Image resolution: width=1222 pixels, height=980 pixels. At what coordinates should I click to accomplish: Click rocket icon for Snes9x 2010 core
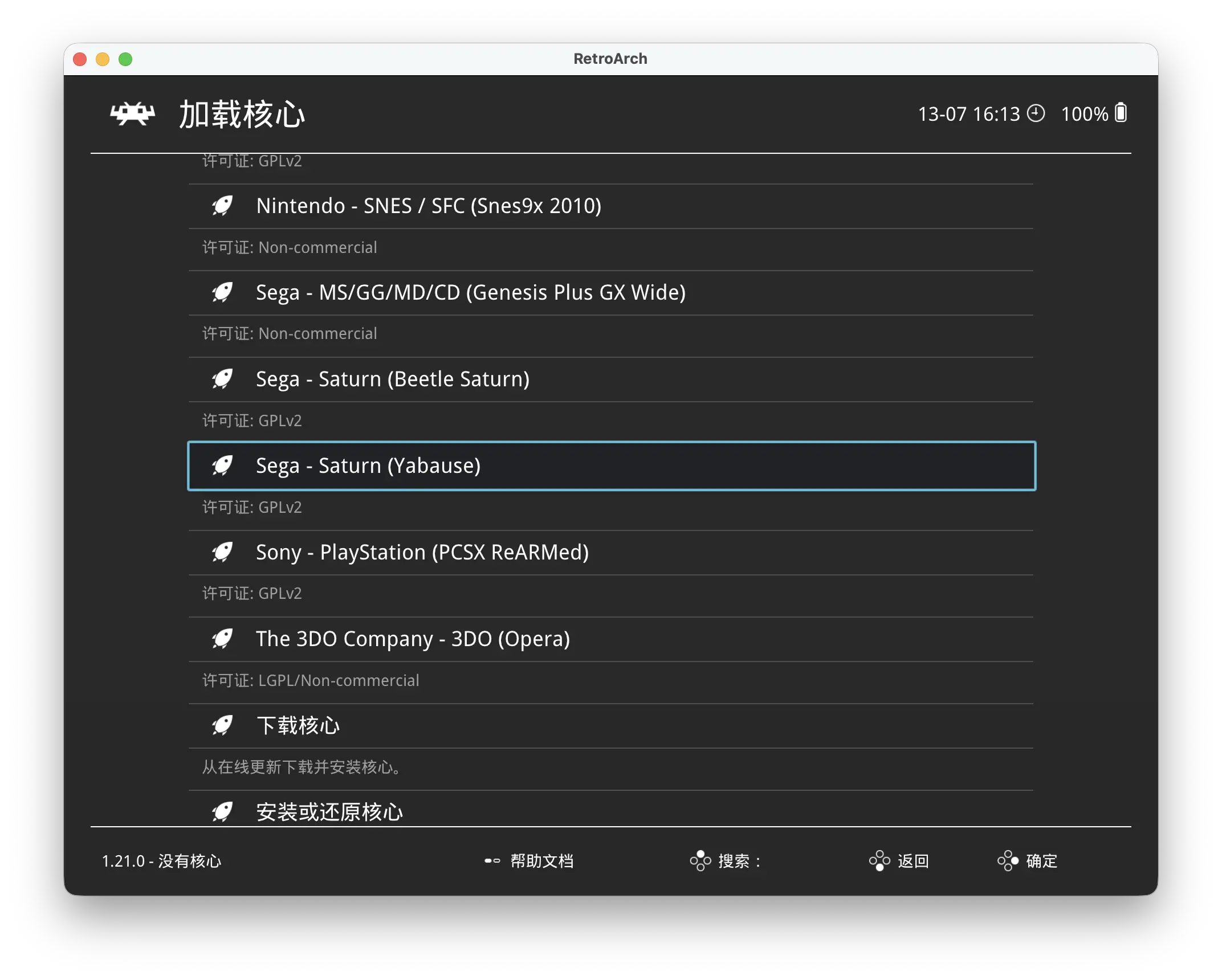click(222, 206)
